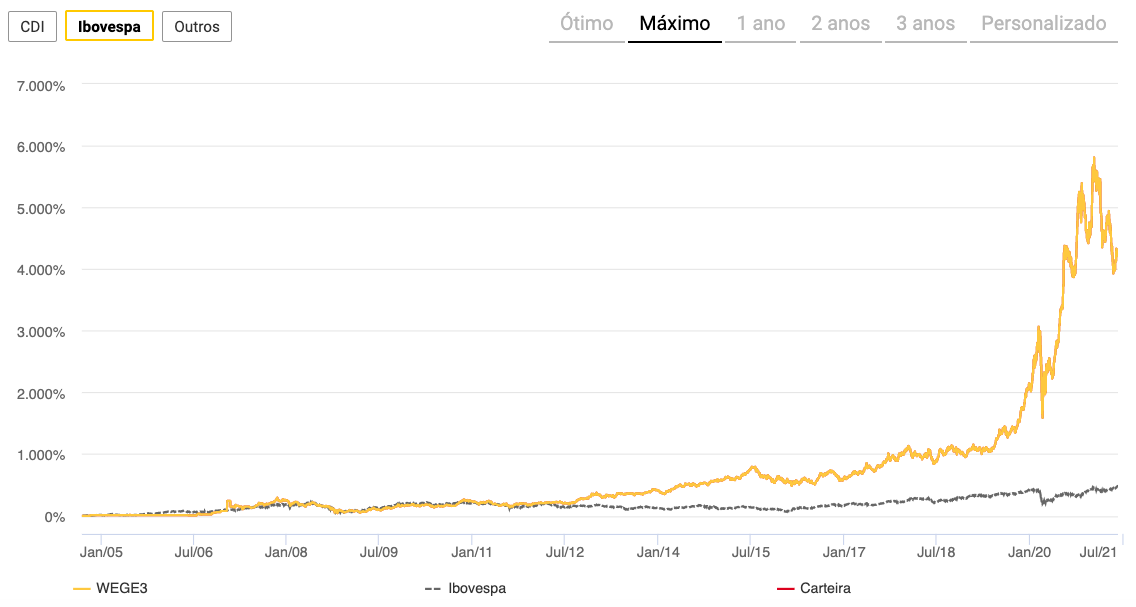The image size is (1136, 607).
Task: Toggle the Ibovespa benchmark button
Action: [x=109, y=27]
